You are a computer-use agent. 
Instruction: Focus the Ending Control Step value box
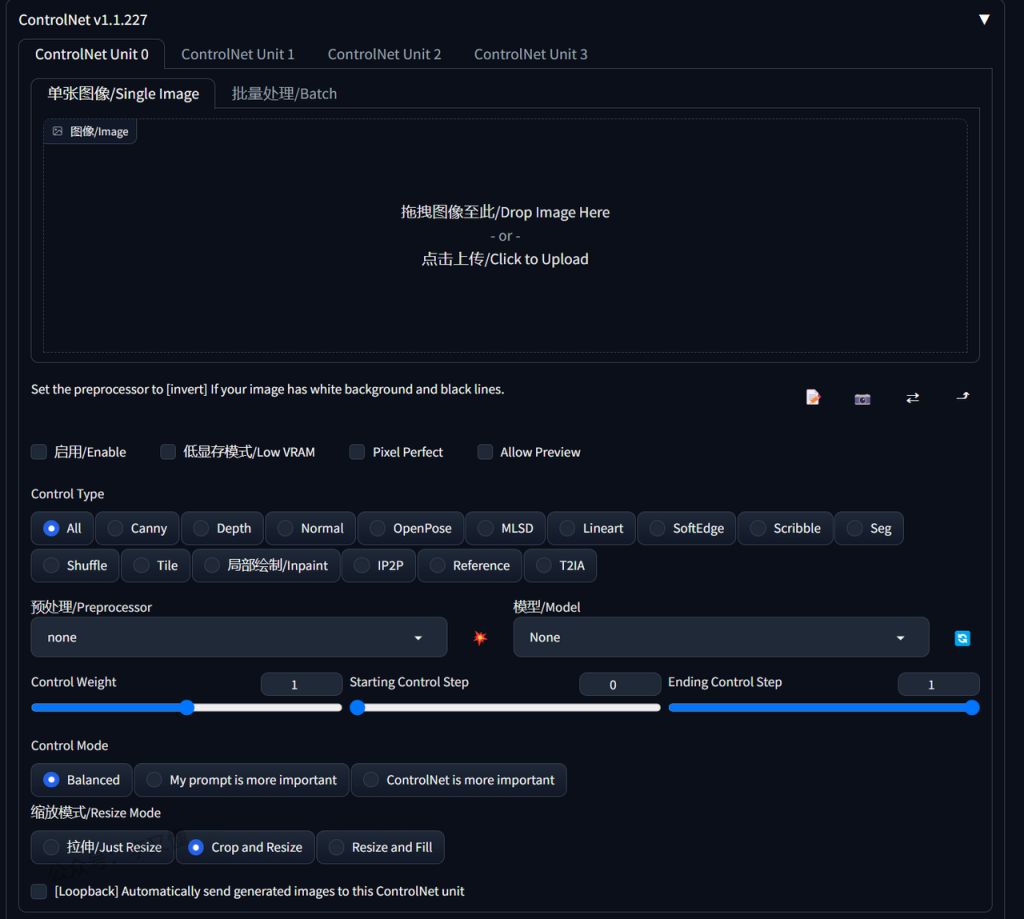point(938,684)
